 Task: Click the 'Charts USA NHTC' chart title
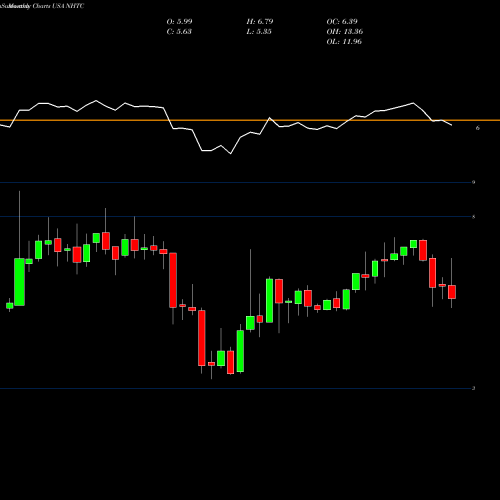click(58, 6)
